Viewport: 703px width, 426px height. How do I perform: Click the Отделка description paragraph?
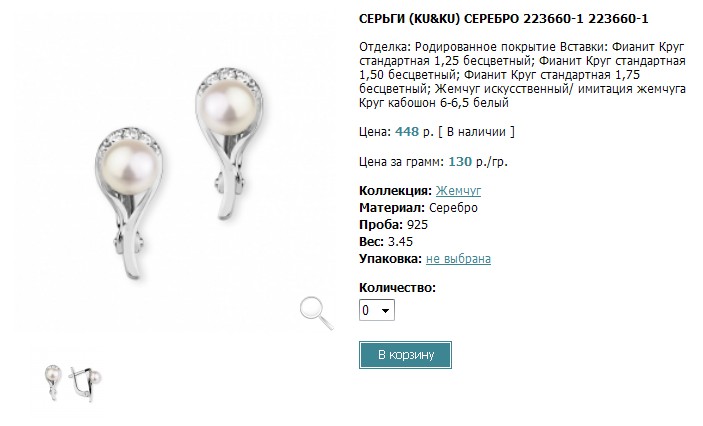522,75
